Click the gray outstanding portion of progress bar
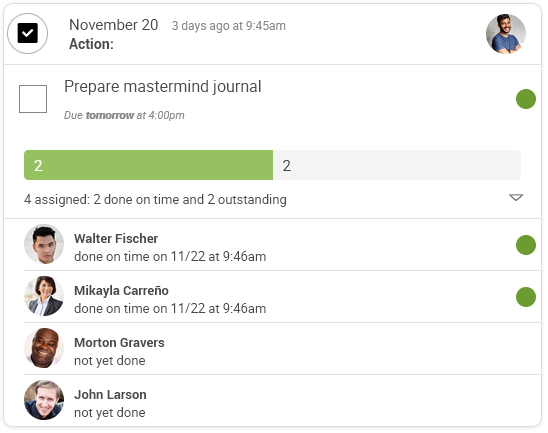This screenshot has height=433, width=548. pos(397,165)
